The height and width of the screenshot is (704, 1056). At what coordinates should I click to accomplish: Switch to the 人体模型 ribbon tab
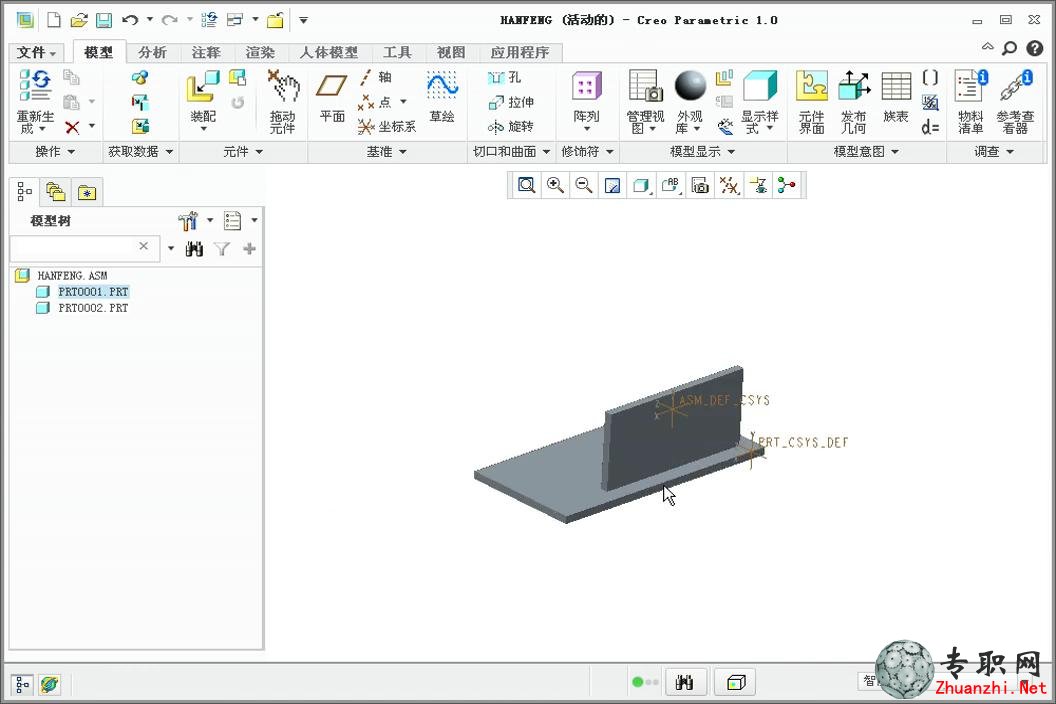click(329, 53)
